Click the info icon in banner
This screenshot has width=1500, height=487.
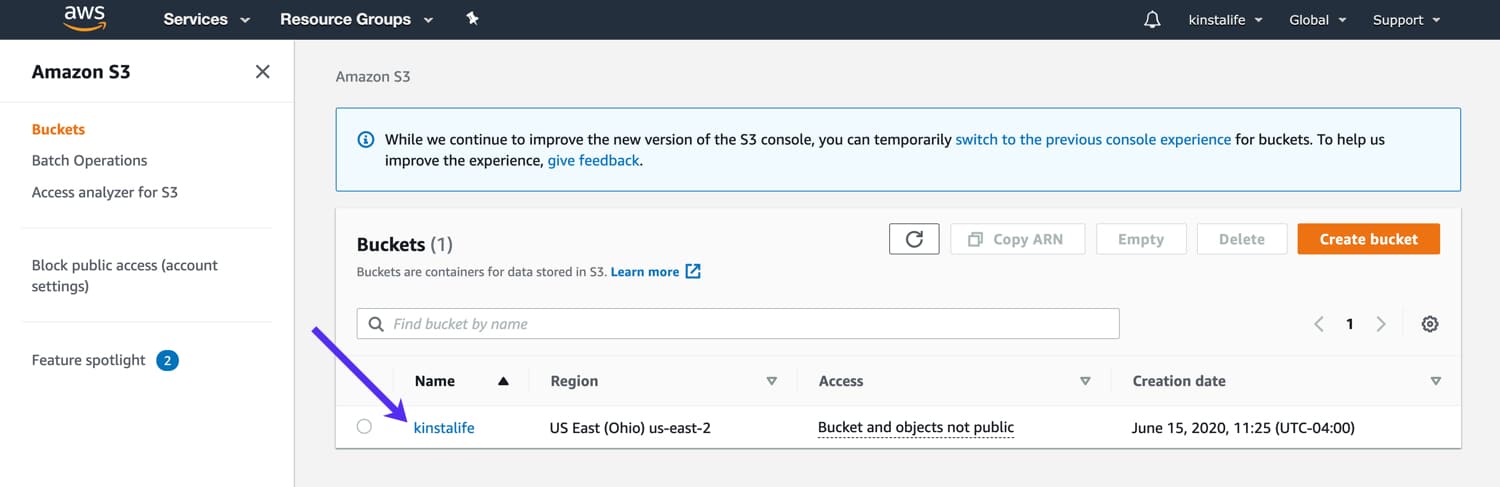[x=366, y=140]
